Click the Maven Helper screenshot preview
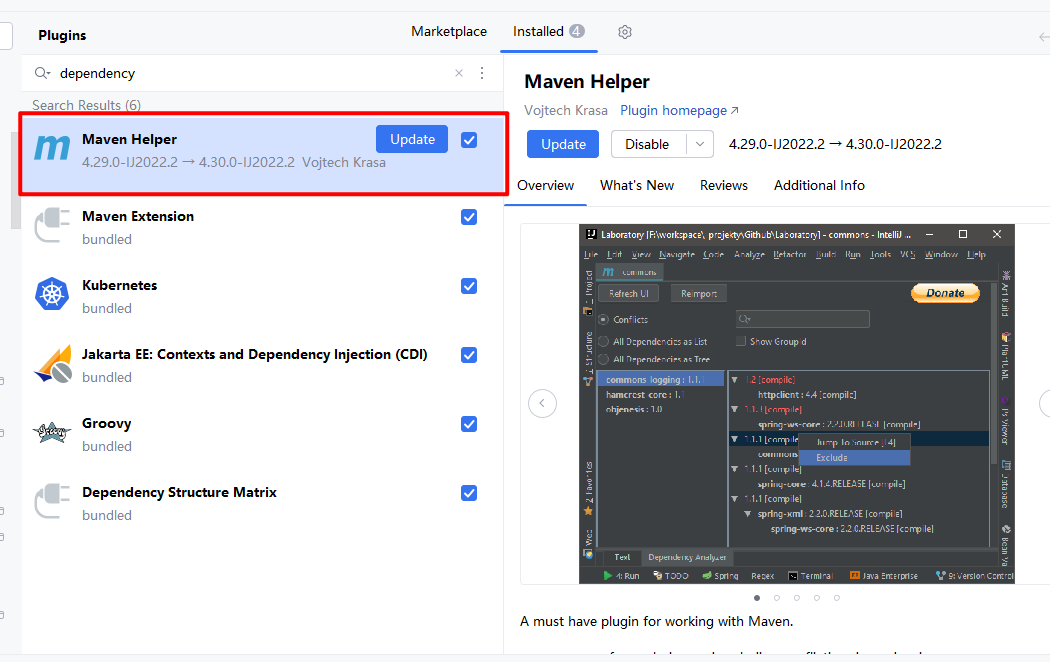Image resolution: width=1050 pixels, height=662 pixels. [797, 404]
